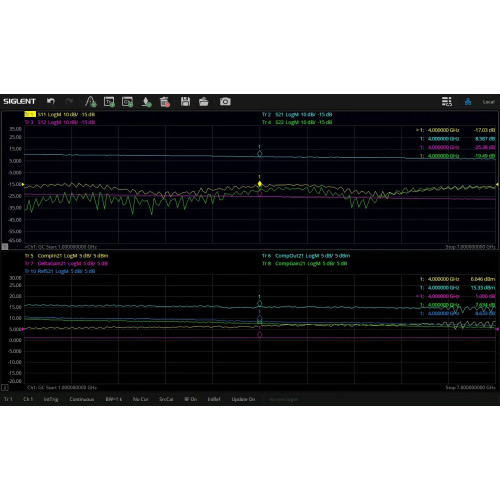
Task: Click marker readout -17.03 dB
Action: pos(484,130)
